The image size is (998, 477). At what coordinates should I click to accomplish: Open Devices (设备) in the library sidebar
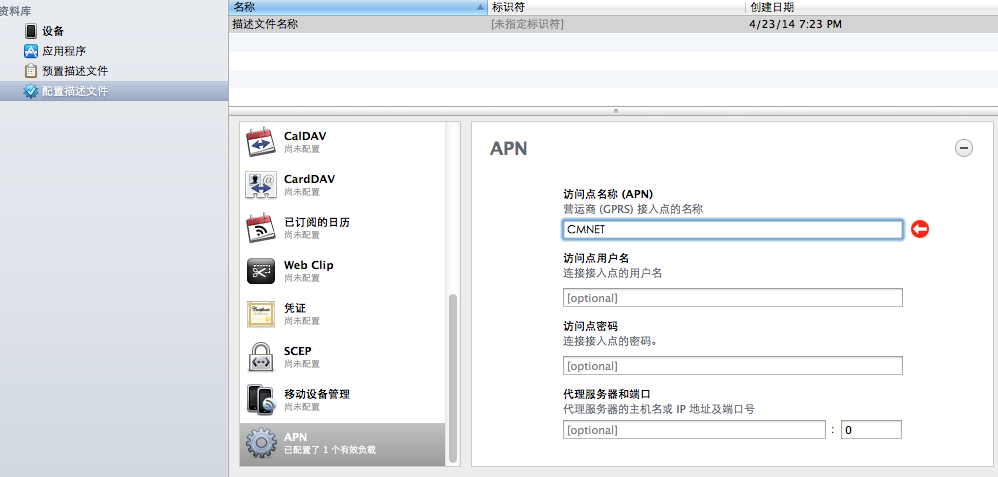point(54,31)
